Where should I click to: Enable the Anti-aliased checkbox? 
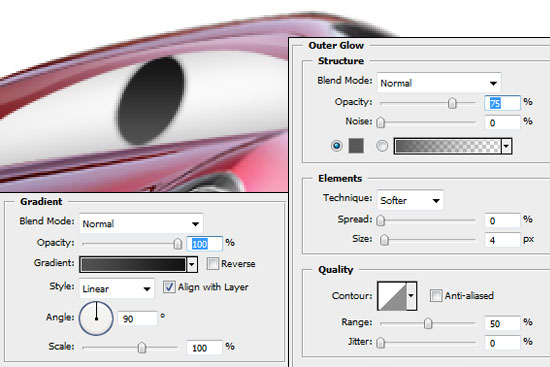pyautogui.click(x=436, y=295)
